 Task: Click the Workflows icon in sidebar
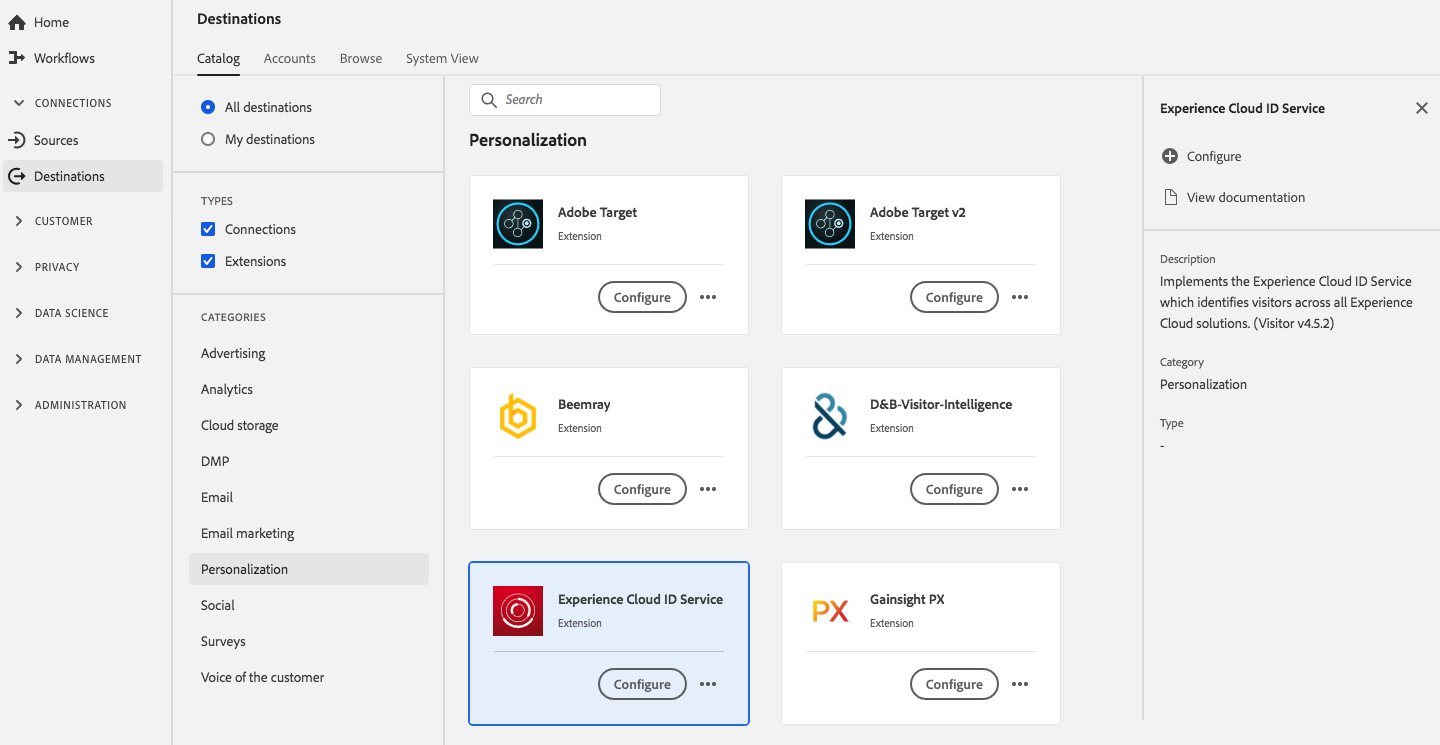(x=16, y=58)
